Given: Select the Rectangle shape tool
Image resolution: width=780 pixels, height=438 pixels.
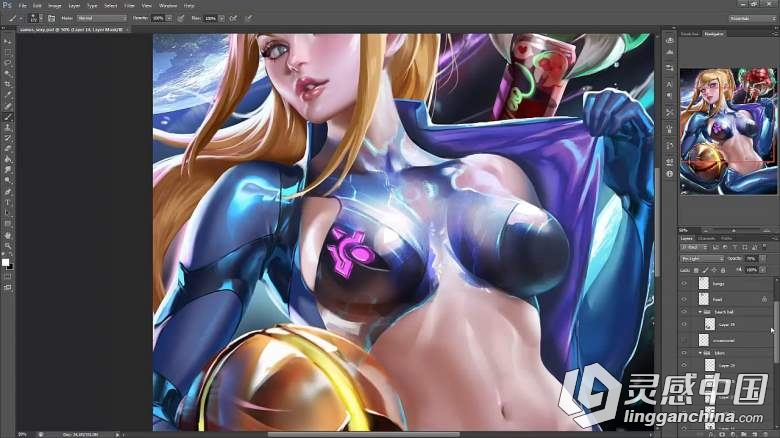Looking at the screenshot, I should coord(7,224).
